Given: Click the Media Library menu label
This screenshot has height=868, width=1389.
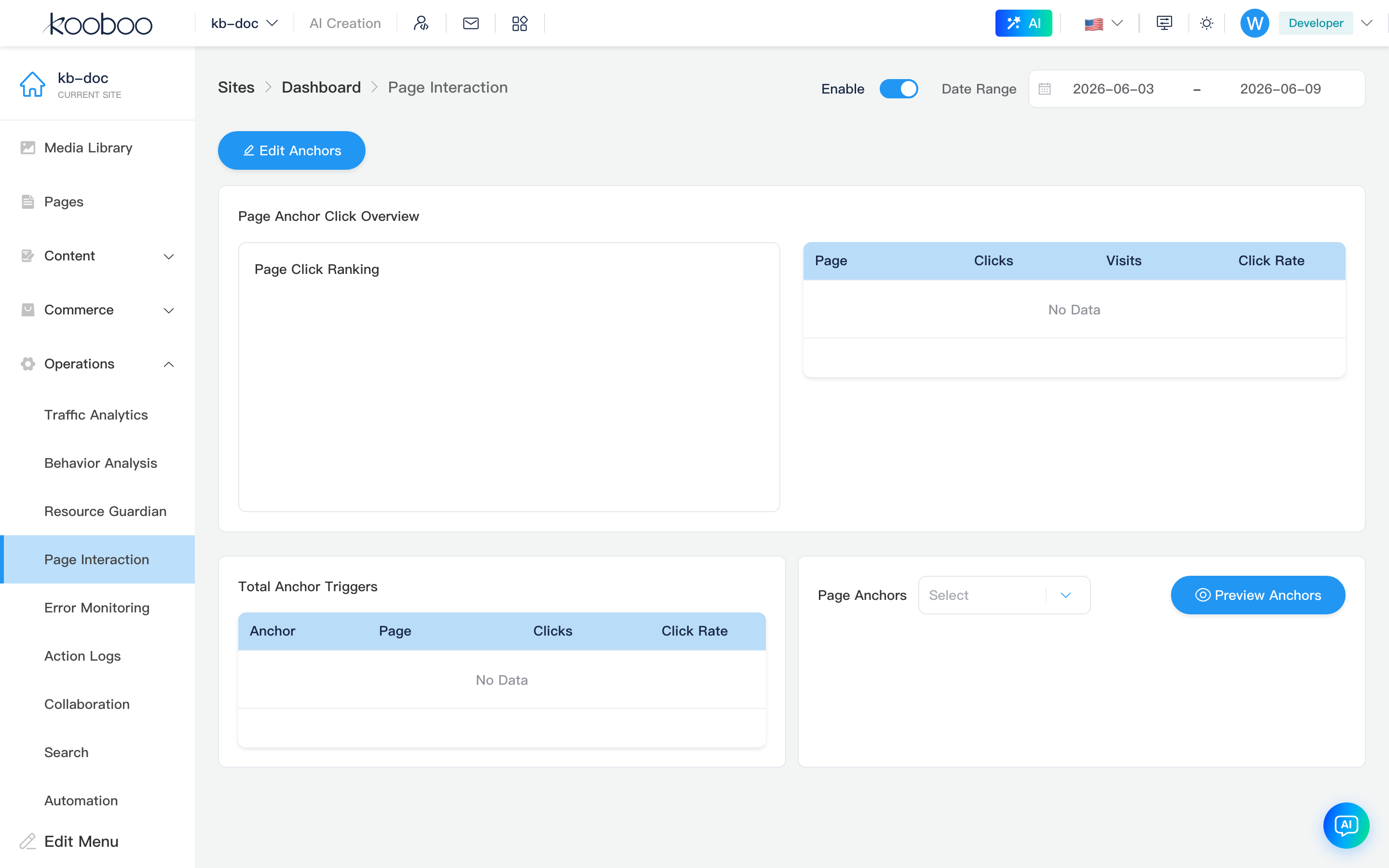Looking at the screenshot, I should point(88,148).
